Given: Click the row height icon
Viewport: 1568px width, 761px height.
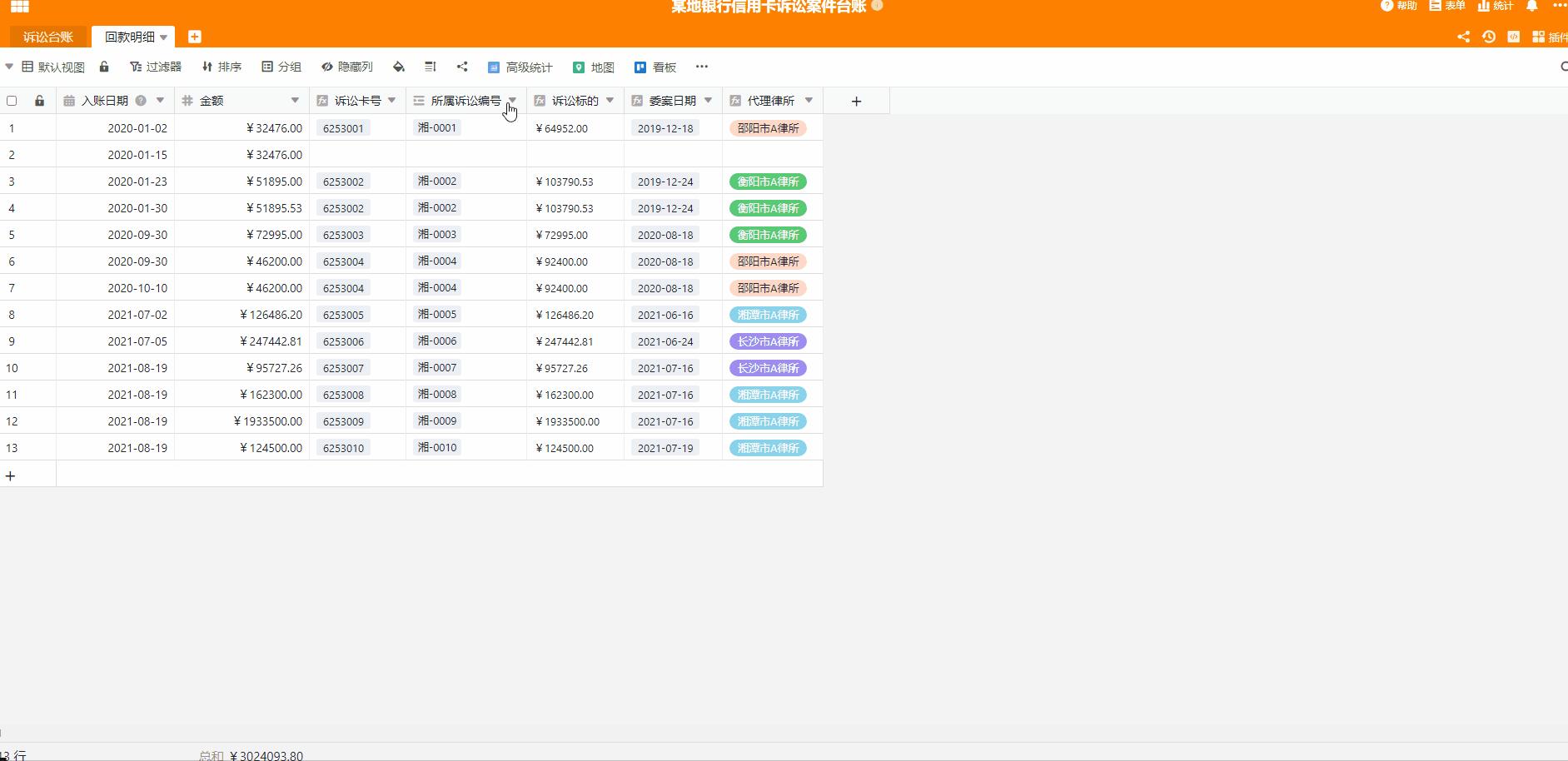Looking at the screenshot, I should point(431,67).
